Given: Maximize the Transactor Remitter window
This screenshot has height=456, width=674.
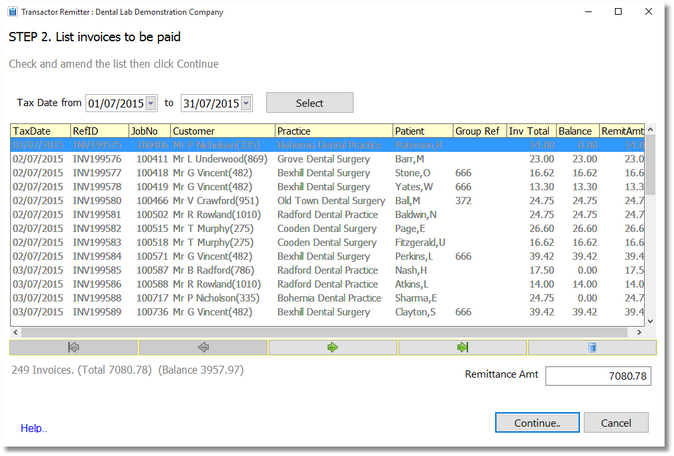Looking at the screenshot, I should tap(618, 12).
